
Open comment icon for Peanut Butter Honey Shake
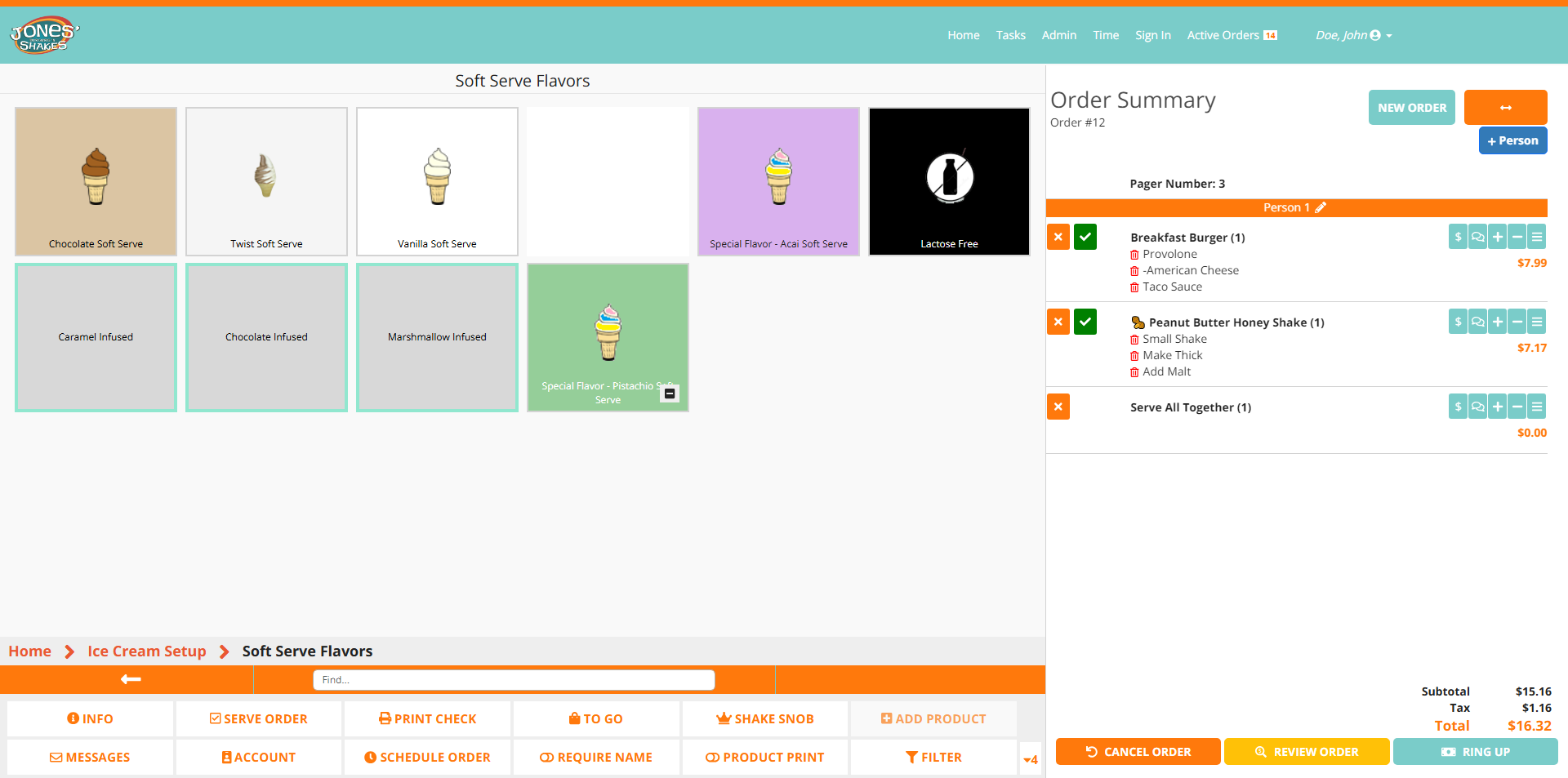pos(1477,322)
